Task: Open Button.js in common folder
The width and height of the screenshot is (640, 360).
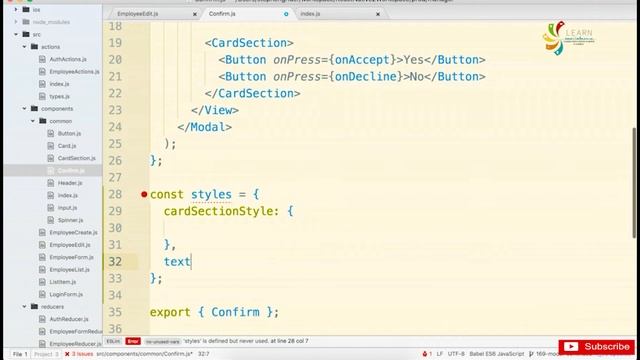Action: click(69, 133)
